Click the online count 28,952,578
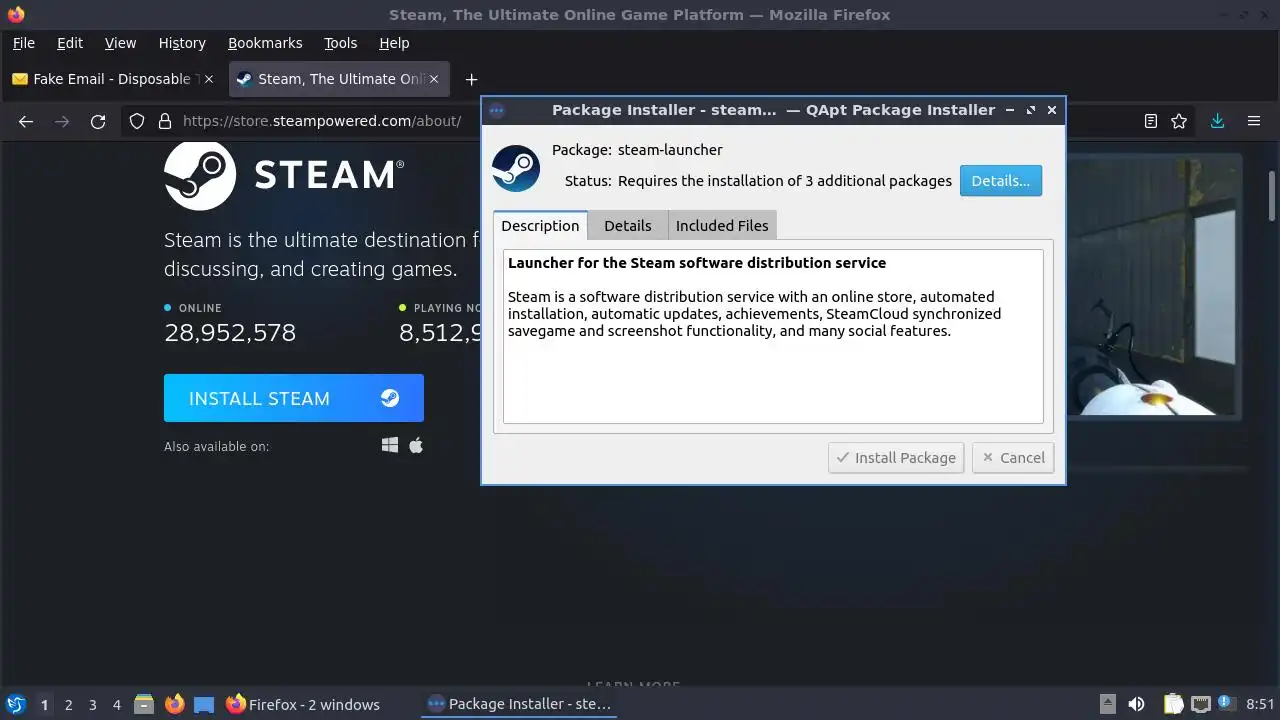 tap(230, 333)
